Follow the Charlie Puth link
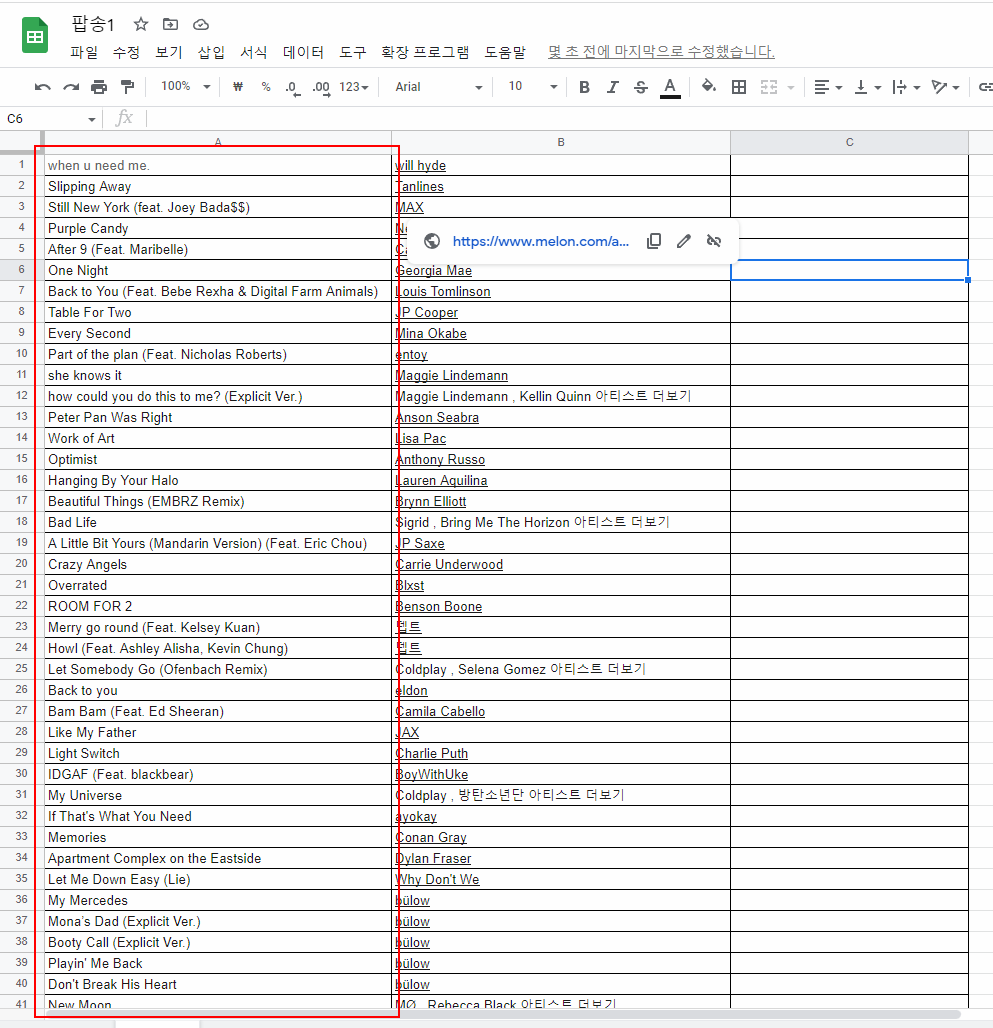This screenshot has height=1028, width=993. click(x=431, y=753)
